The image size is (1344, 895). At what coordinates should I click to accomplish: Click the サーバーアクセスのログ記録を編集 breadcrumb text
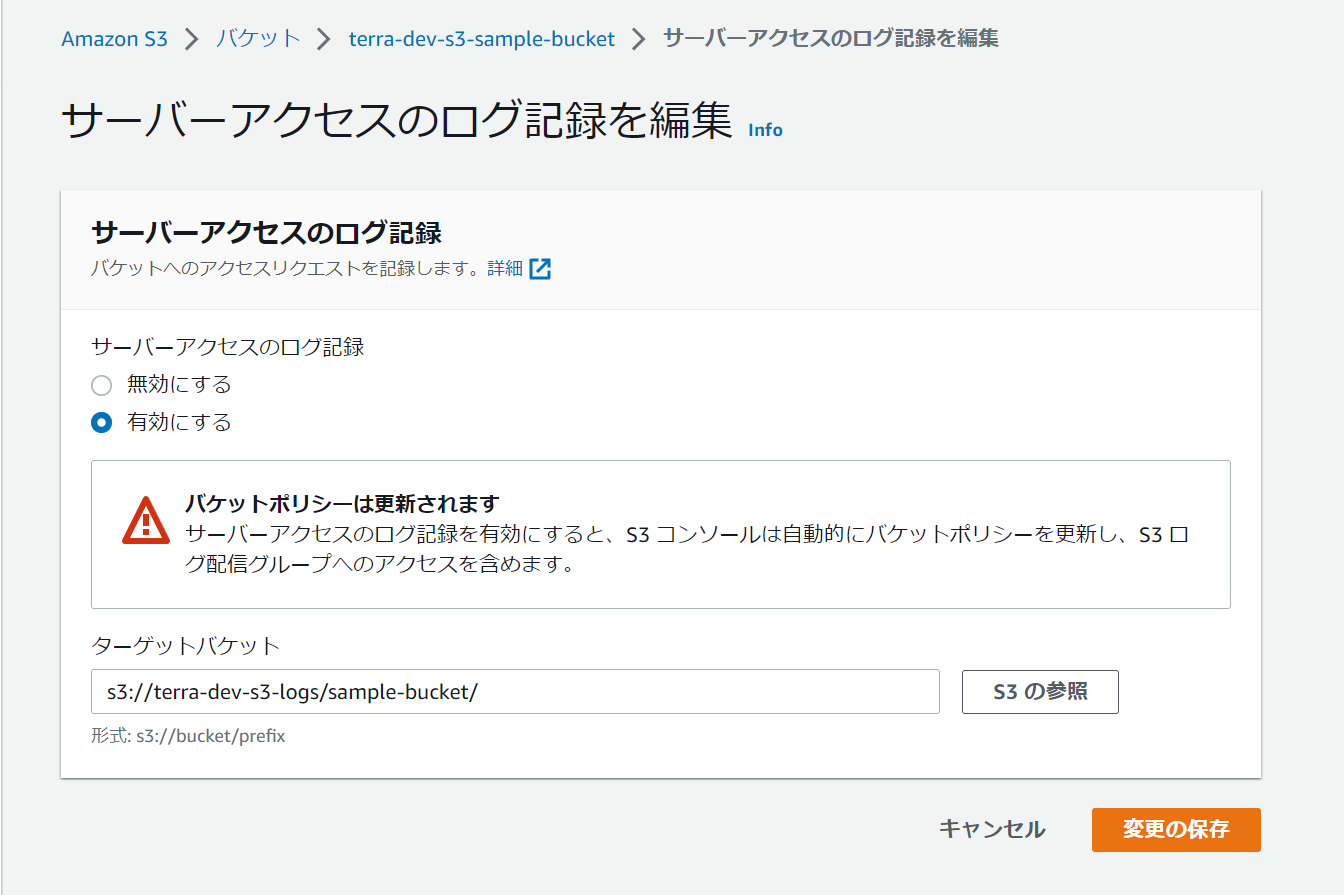[x=831, y=39]
